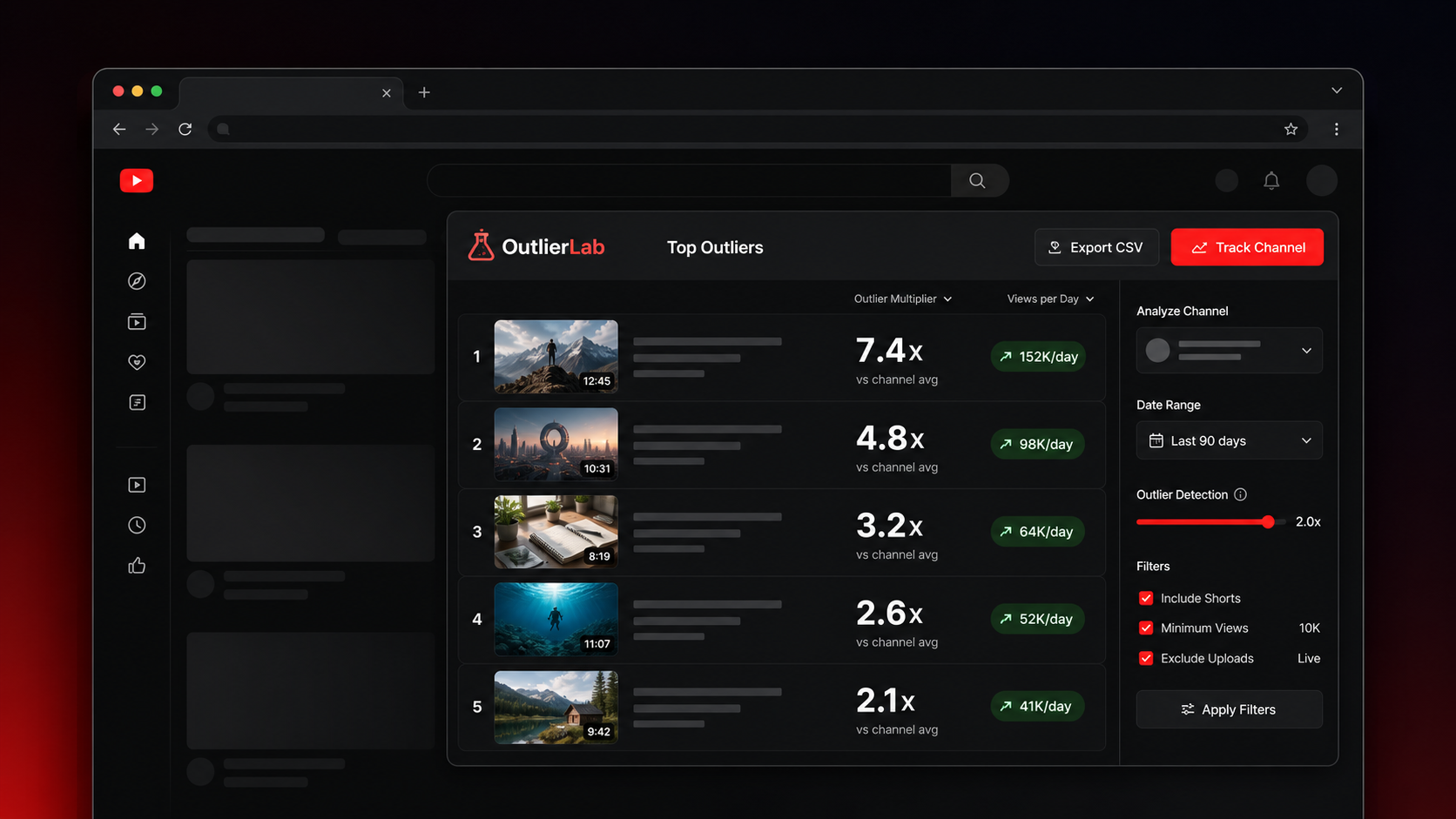1456x819 pixels.
Task: Open the Your Videos play icon
Action: pyautogui.click(x=137, y=485)
